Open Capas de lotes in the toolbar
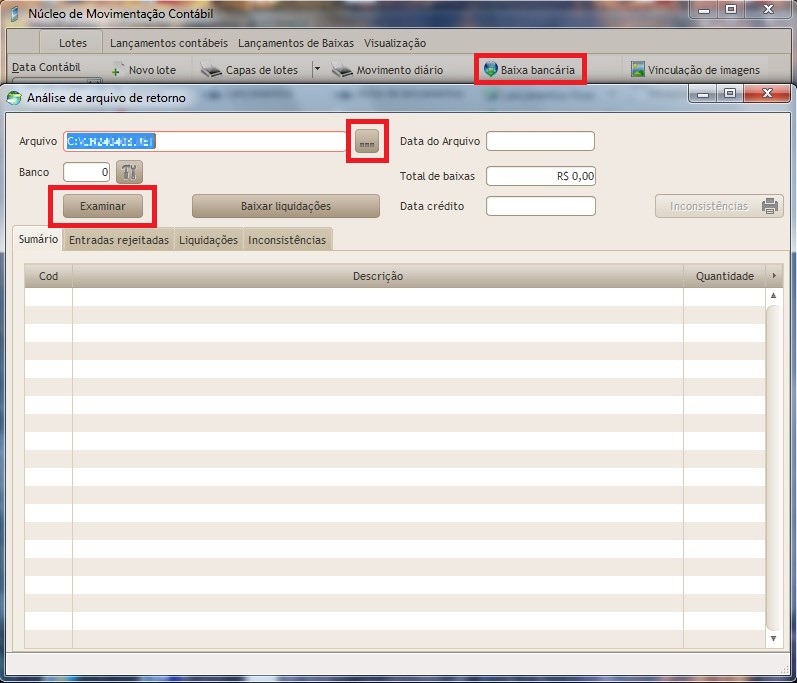This screenshot has width=797, height=683. tap(250, 70)
